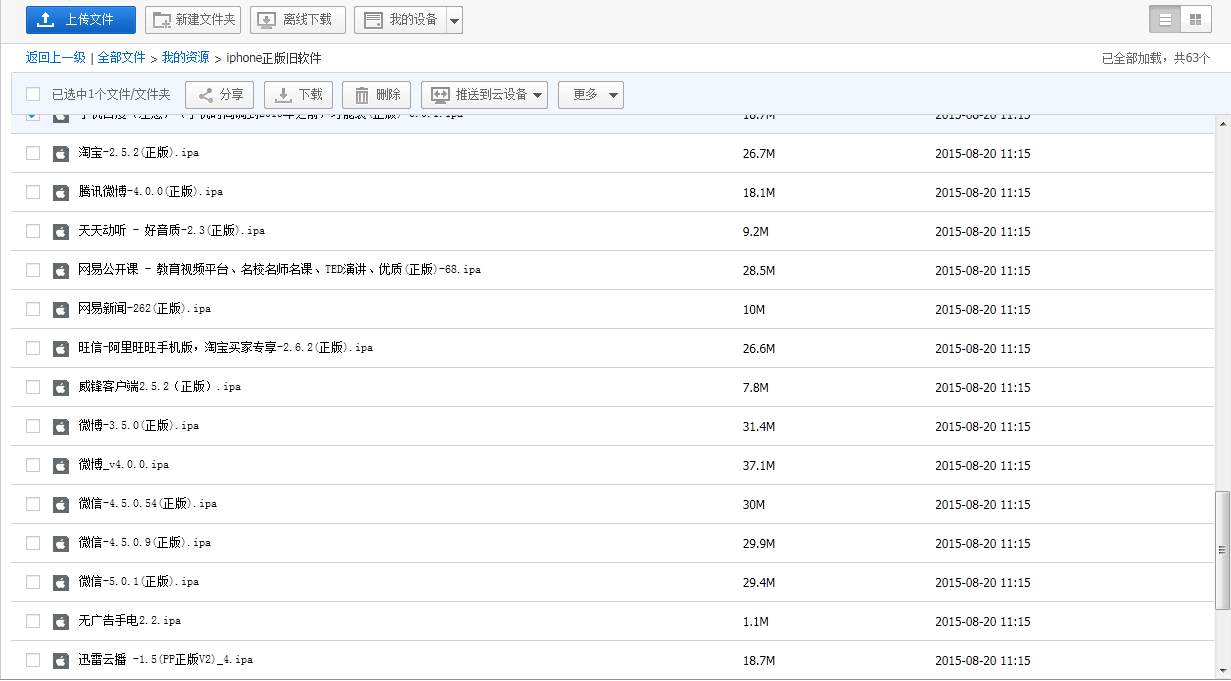Screen dimensions: 1231x681
Task: Click the 下载 download button
Action: (299, 95)
